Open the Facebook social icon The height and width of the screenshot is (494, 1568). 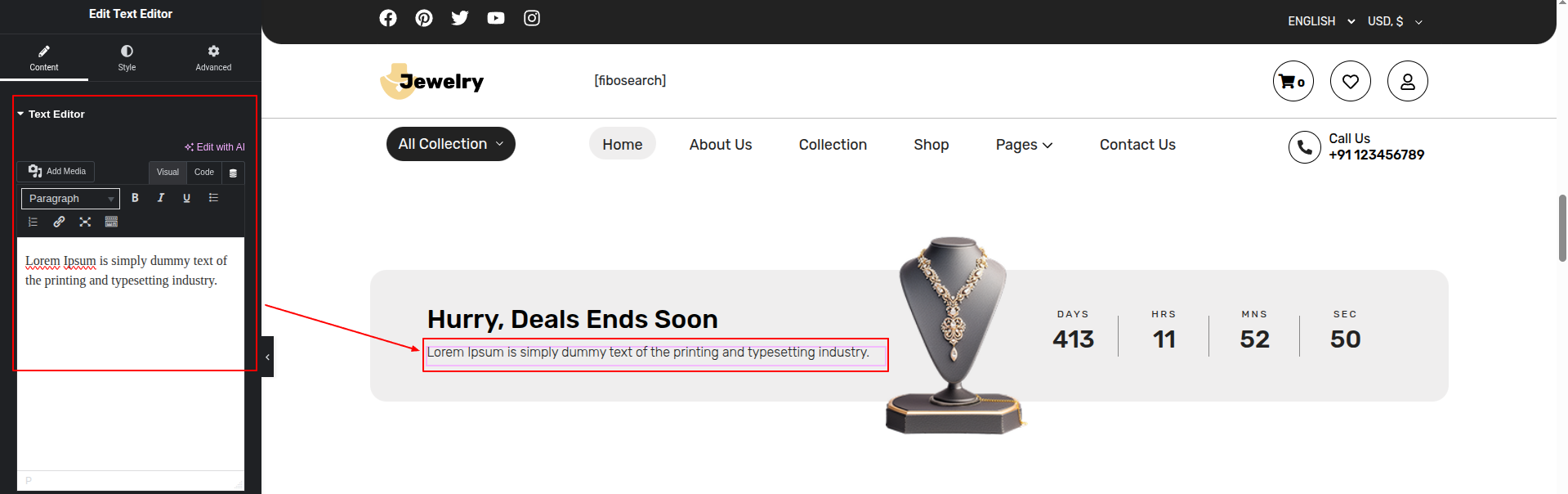pyautogui.click(x=388, y=18)
